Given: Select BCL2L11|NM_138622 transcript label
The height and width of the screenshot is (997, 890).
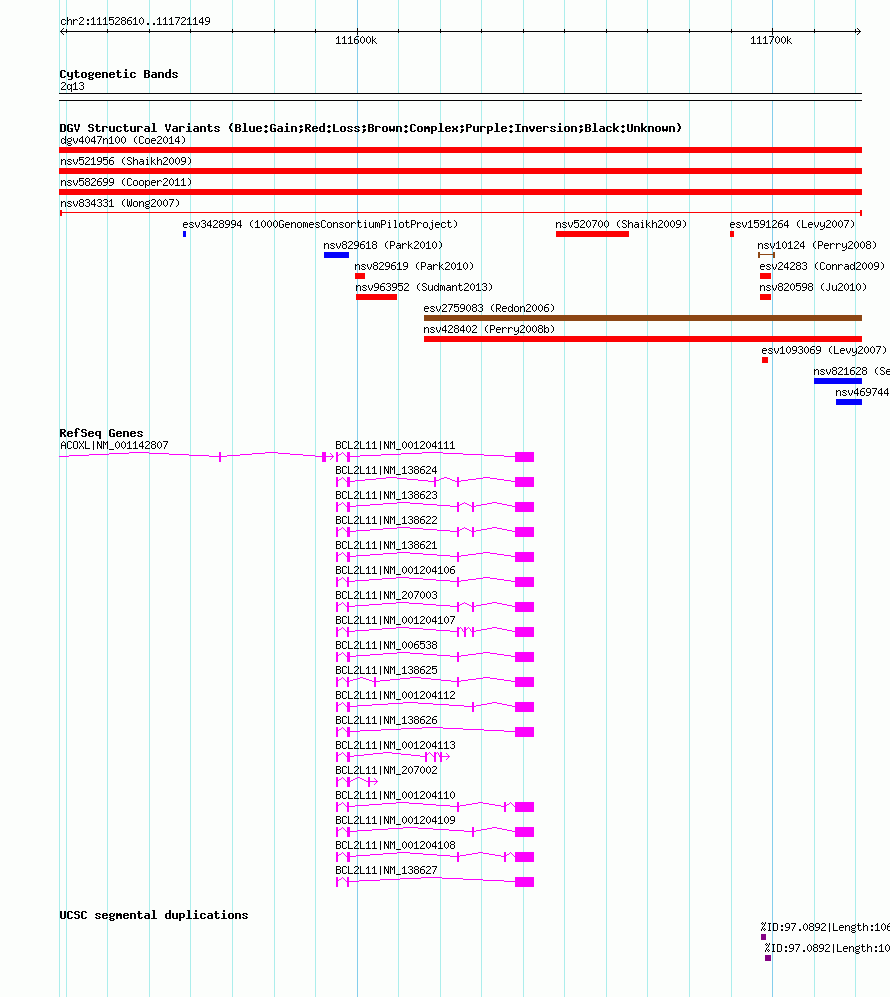Looking at the screenshot, I should pos(387,520).
